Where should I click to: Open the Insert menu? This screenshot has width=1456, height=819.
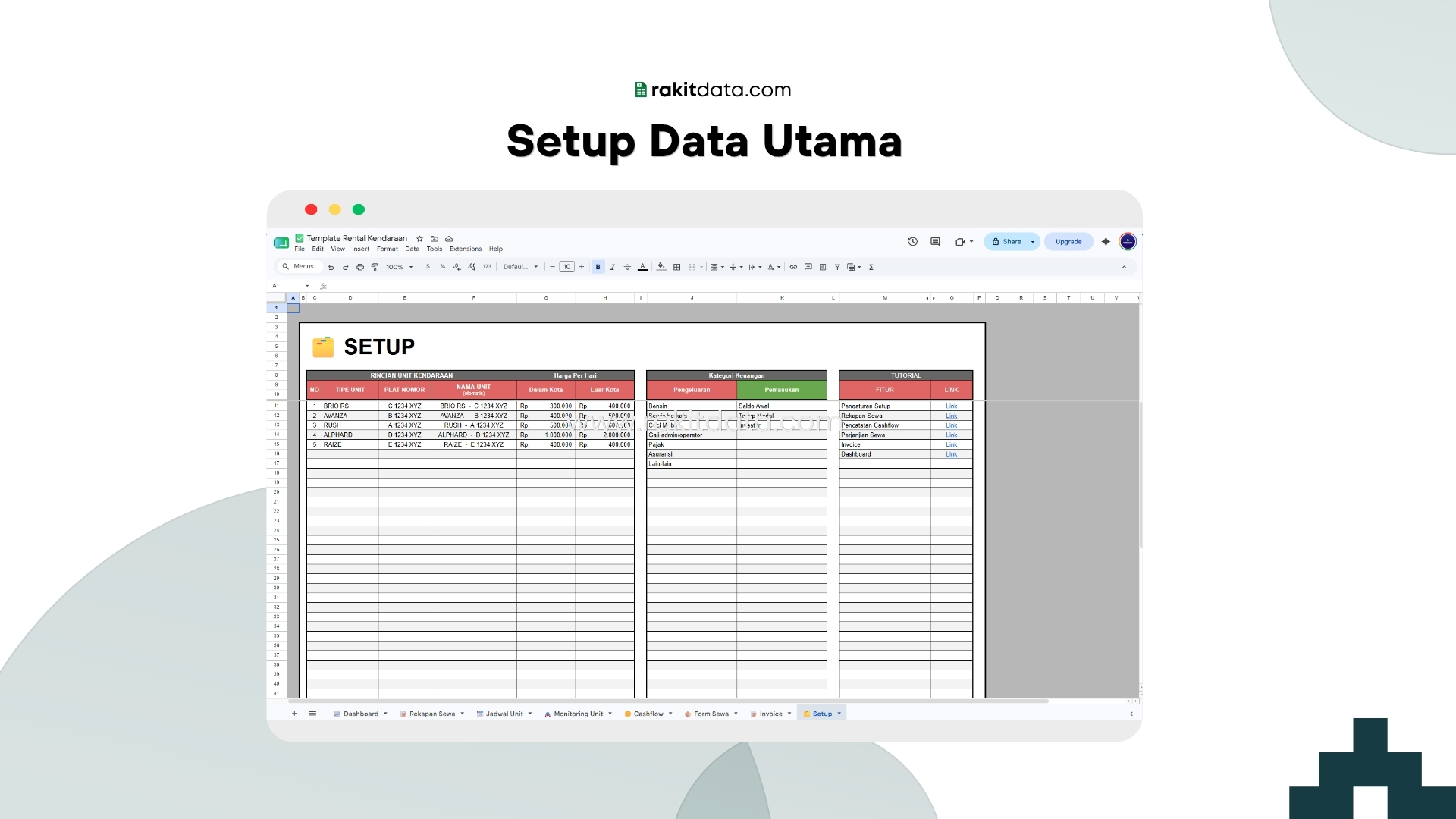(x=360, y=249)
